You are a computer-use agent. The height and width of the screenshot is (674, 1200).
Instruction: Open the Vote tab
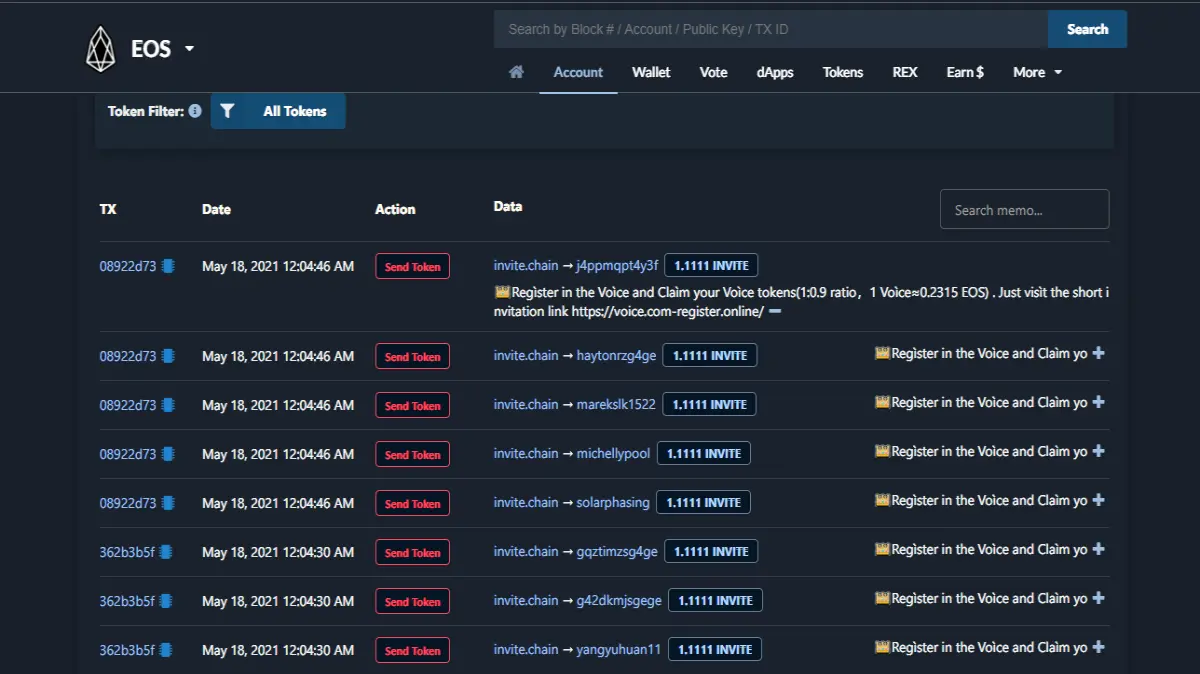[x=714, y=72]
